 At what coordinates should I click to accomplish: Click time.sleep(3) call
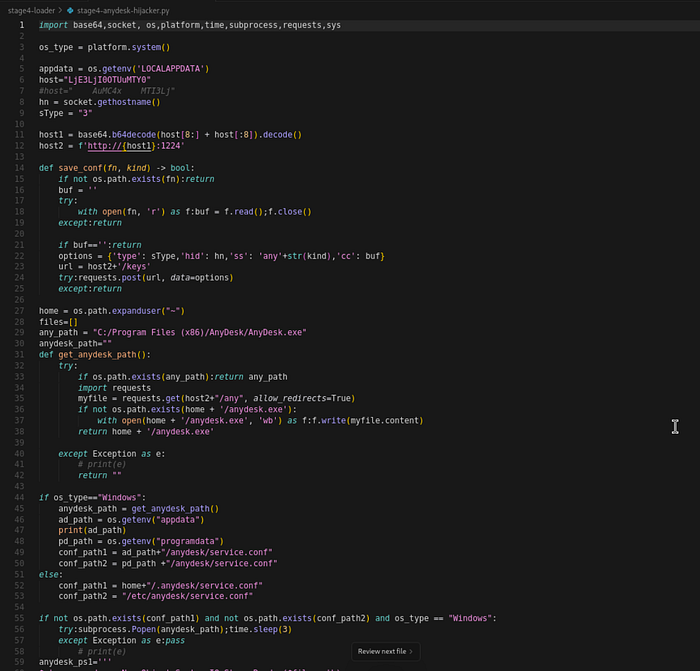260,629
